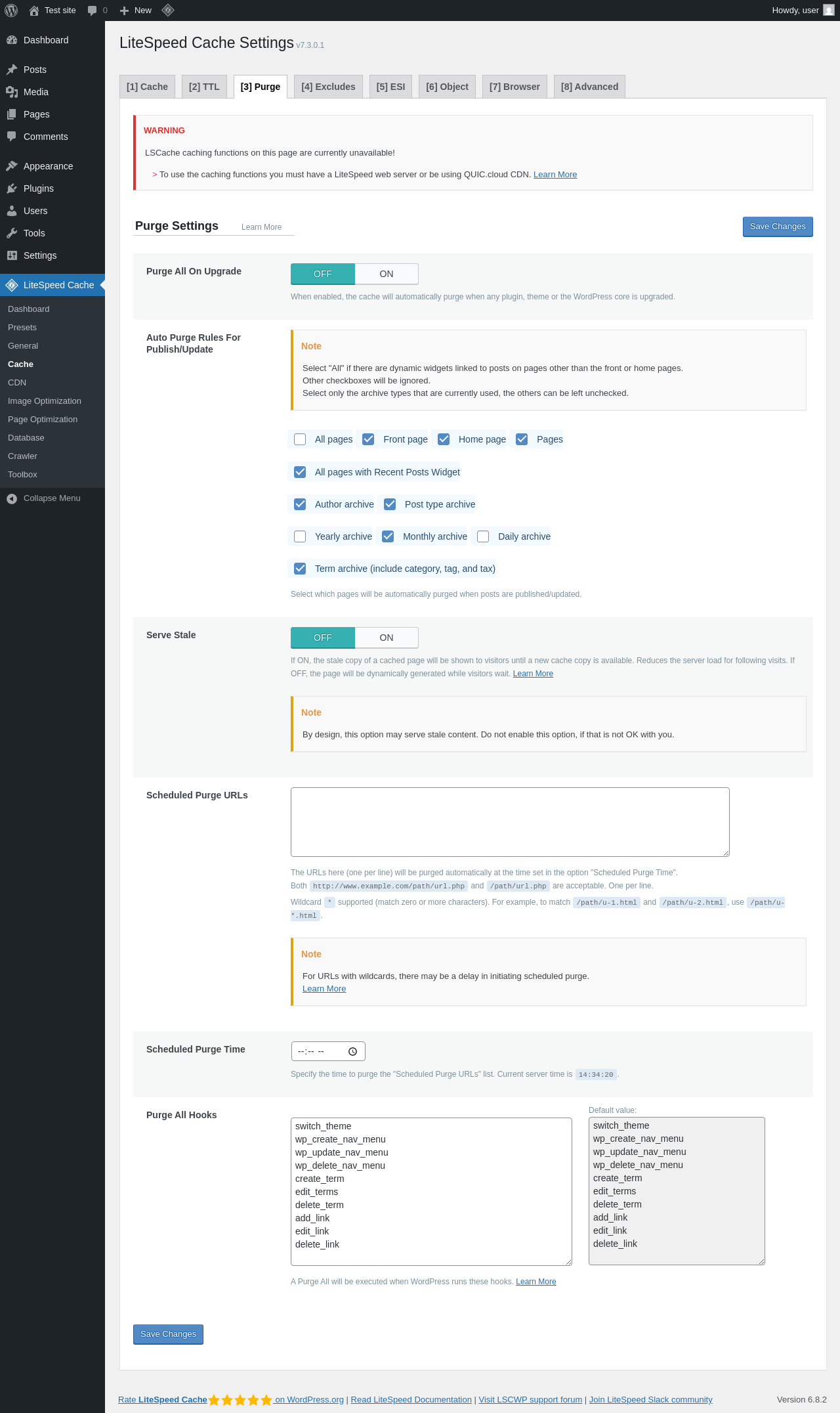This screenshot has height=1413, width=840.
Task: Click the comments bubble icon in admin bar
Action: pos(92,11)
